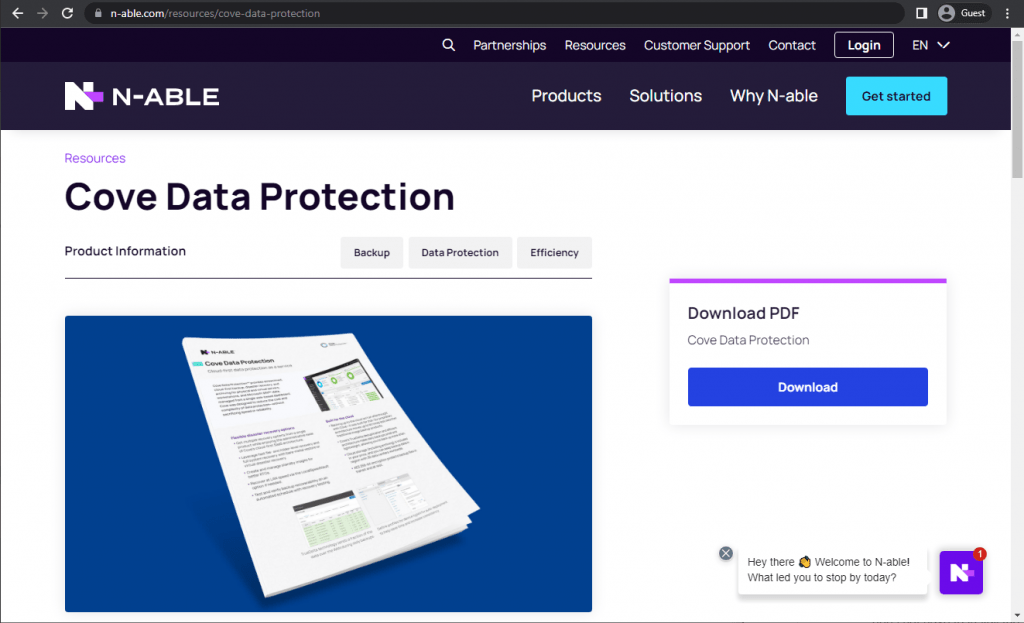Viewport: 1024px width, 623px height.
Task: Open the site search magnifier
Action: 448,45
